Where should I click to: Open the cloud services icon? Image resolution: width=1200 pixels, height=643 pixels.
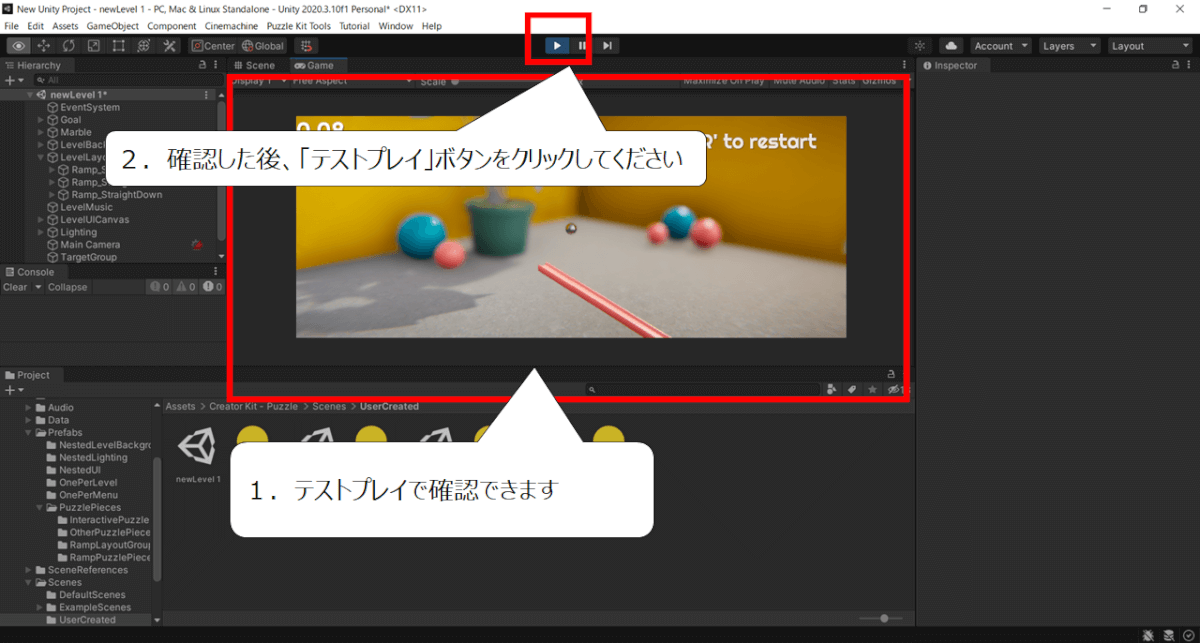950,46
